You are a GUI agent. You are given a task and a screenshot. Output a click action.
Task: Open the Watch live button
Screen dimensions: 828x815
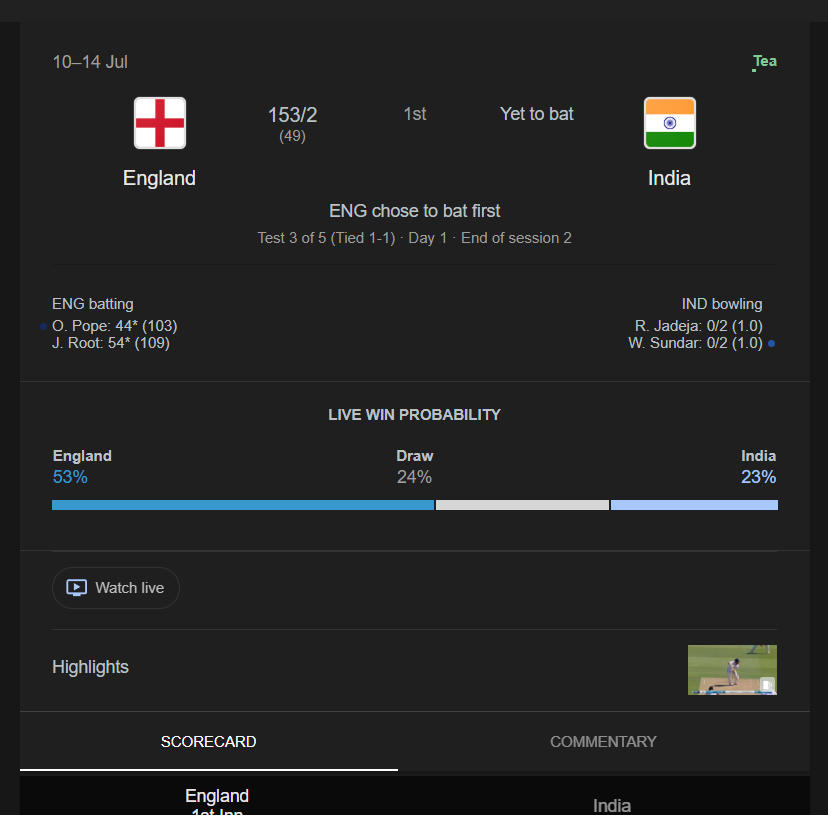(x=116, y=588)
